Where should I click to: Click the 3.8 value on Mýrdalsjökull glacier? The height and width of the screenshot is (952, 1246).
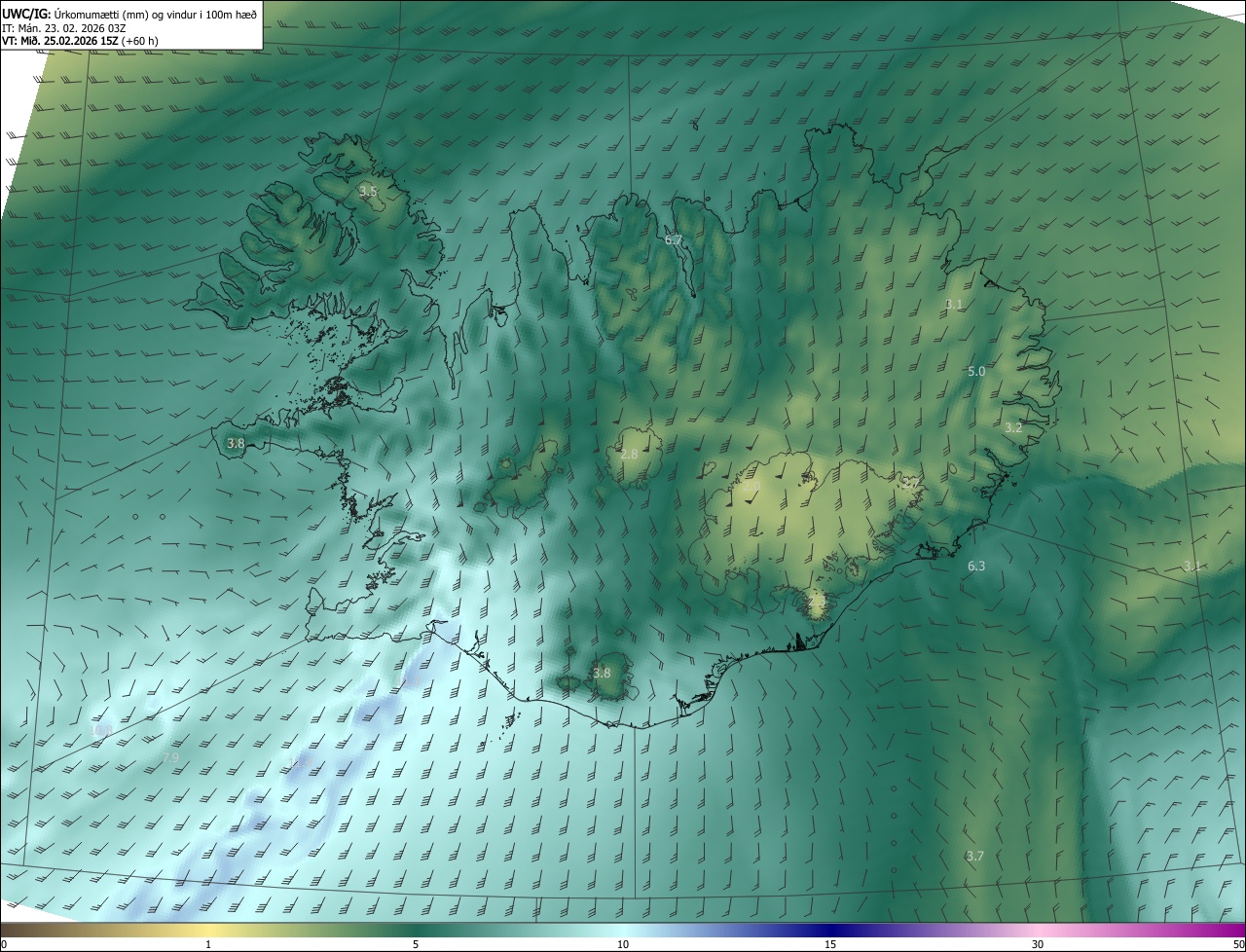[602, 673]
